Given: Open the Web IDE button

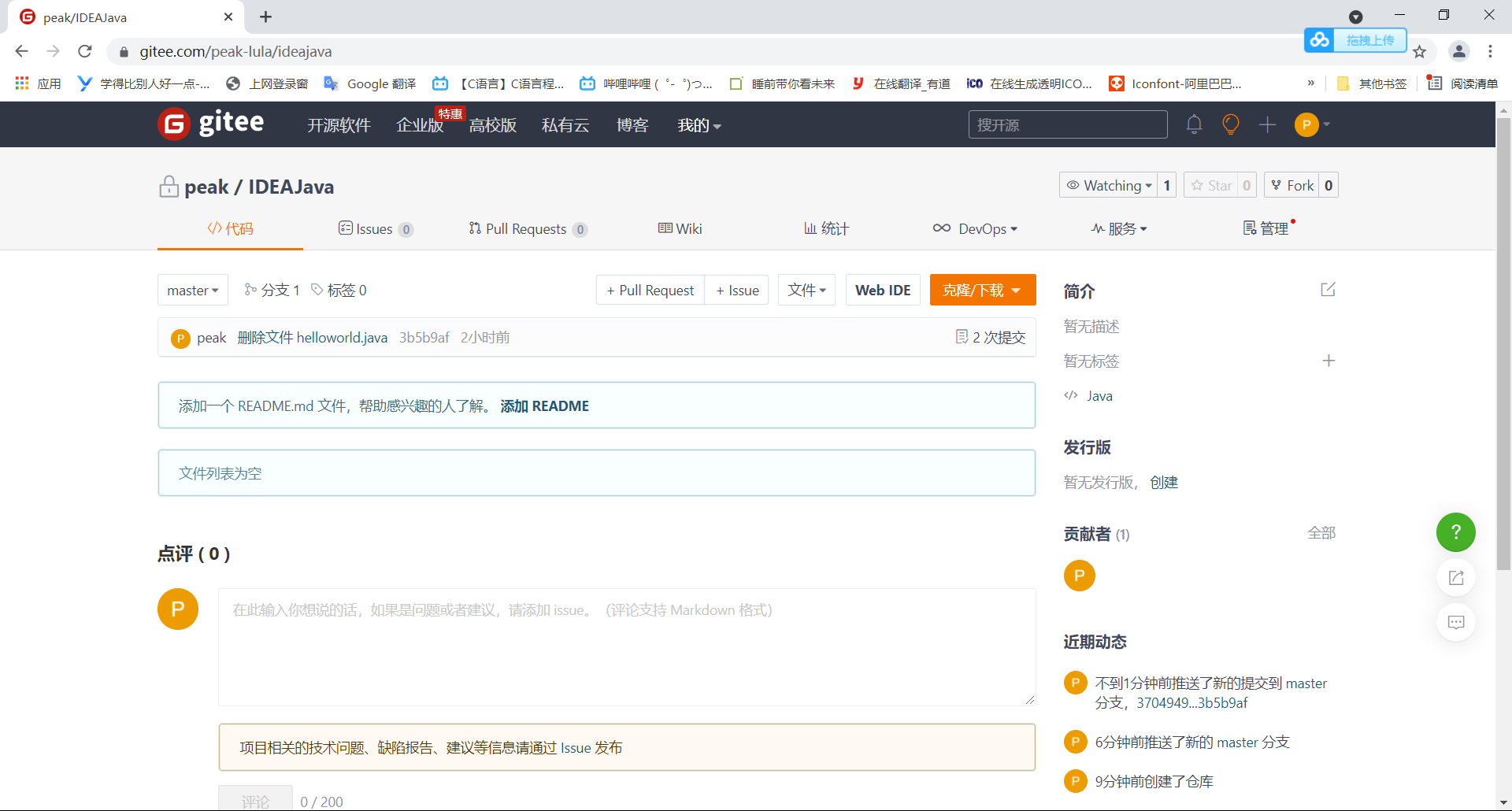Looking at the screenshot, I should (883, 290).
